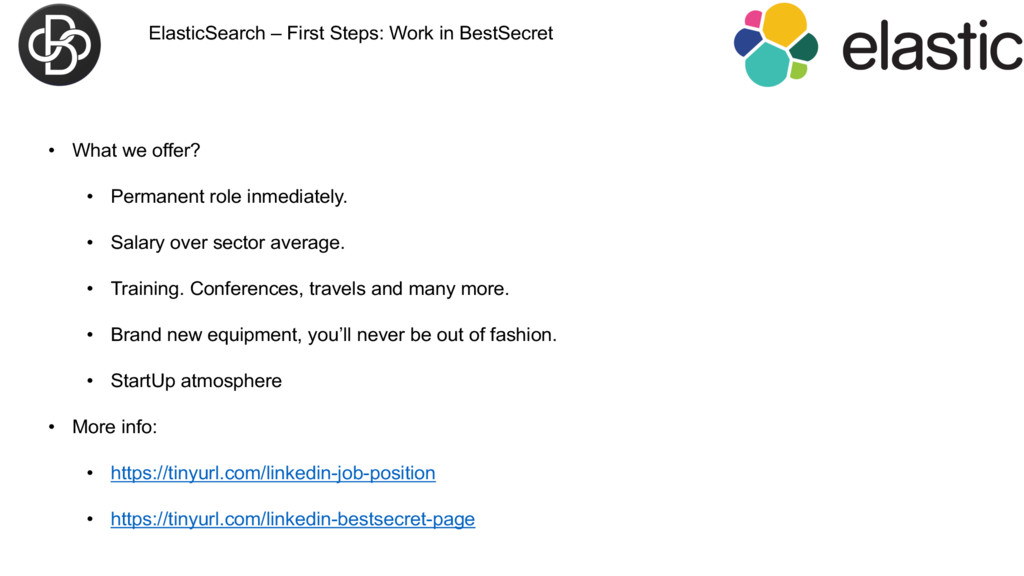Click the 'More info:' bullet text
1024x576 pixels.
click(114, 427)
